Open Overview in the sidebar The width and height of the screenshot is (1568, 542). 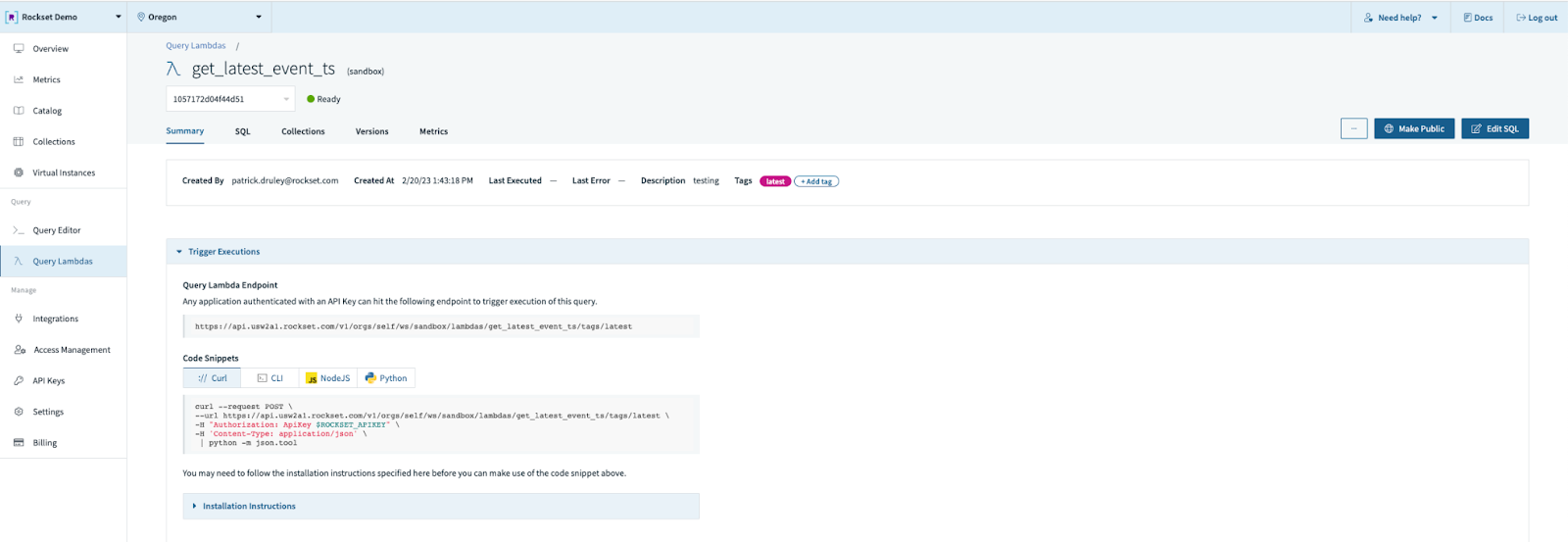pyautogui.click(x=64, y=48)
